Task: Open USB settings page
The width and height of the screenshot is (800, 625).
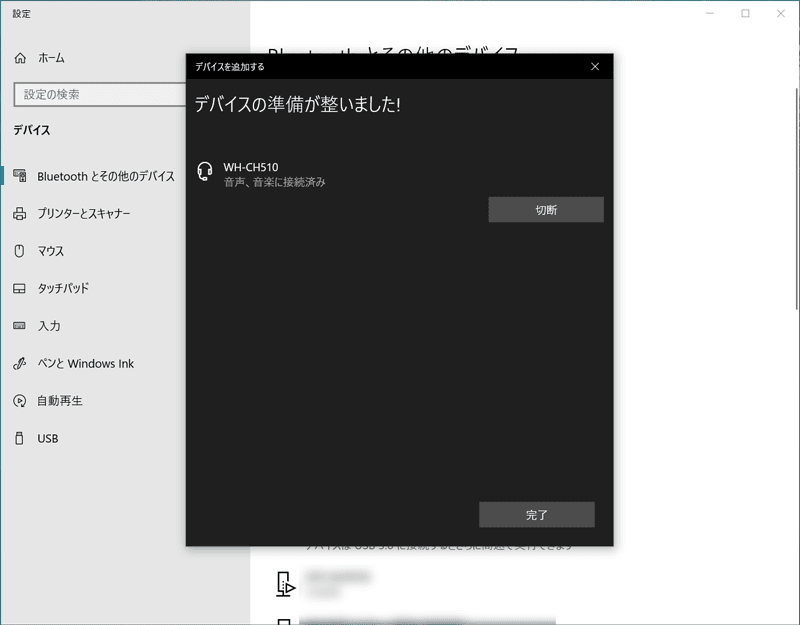Action: 47,439
